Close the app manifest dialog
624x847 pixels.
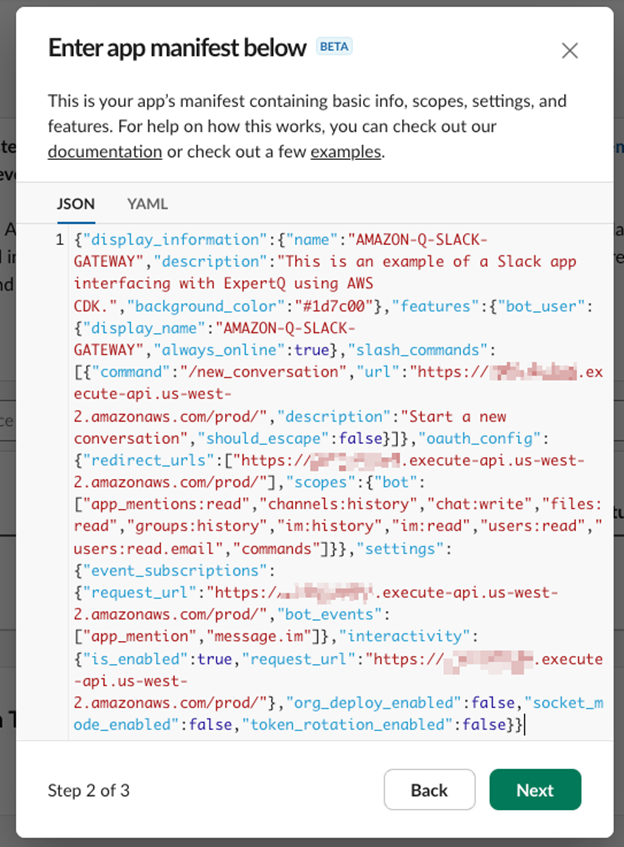tap(569, 51)
